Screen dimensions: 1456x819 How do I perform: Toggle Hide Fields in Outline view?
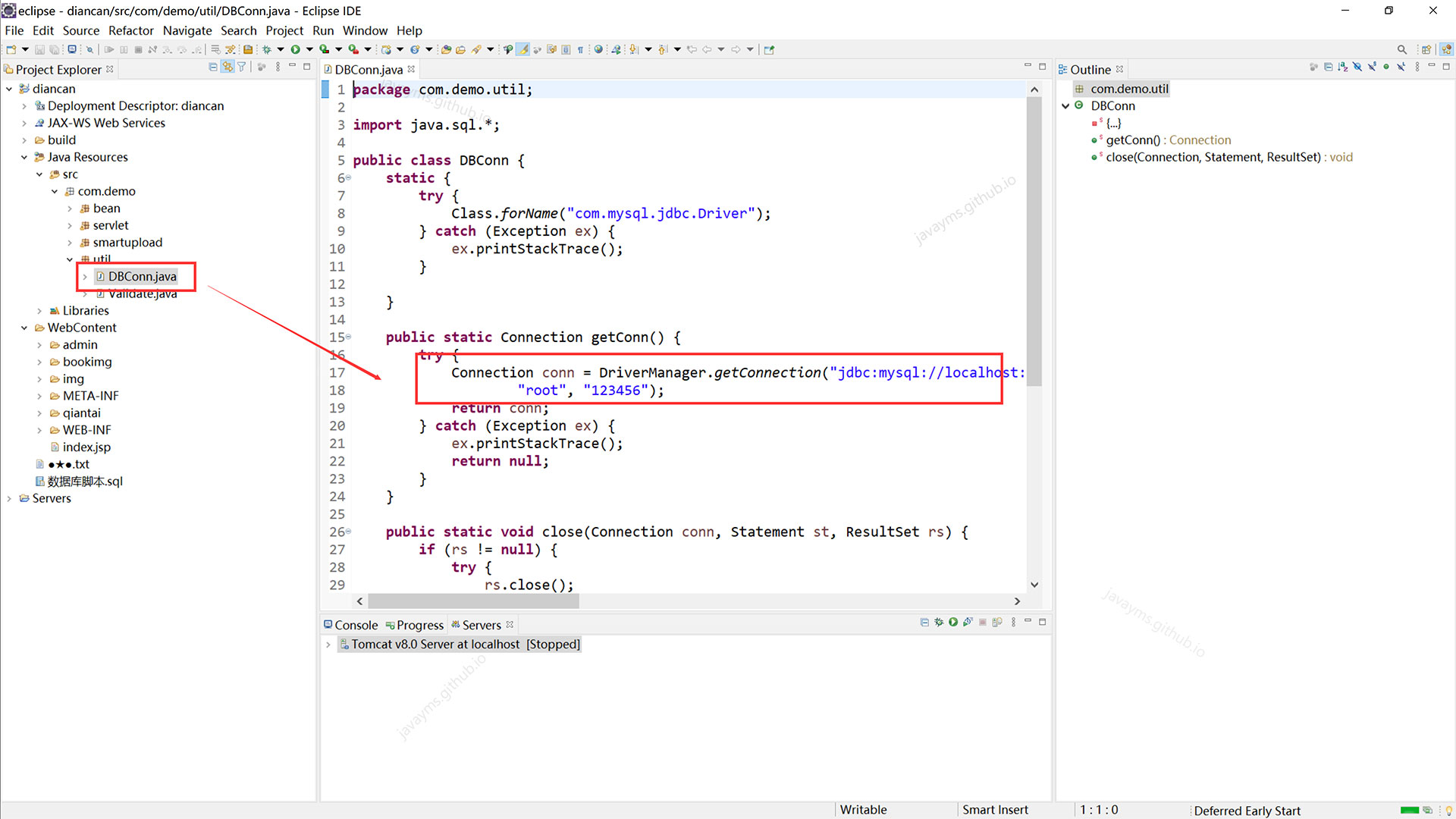click(x=1358, y=67)
